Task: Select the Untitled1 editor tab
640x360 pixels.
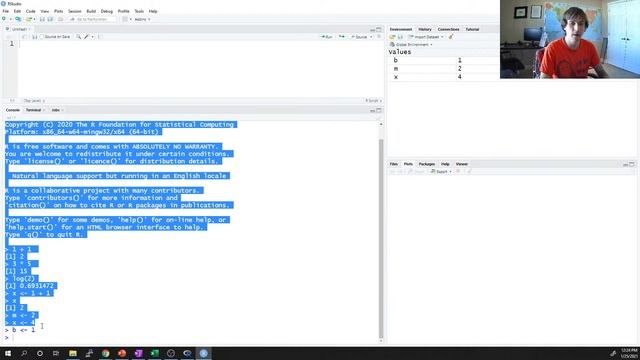Action: pyautogui.click(x=19, y=29)
